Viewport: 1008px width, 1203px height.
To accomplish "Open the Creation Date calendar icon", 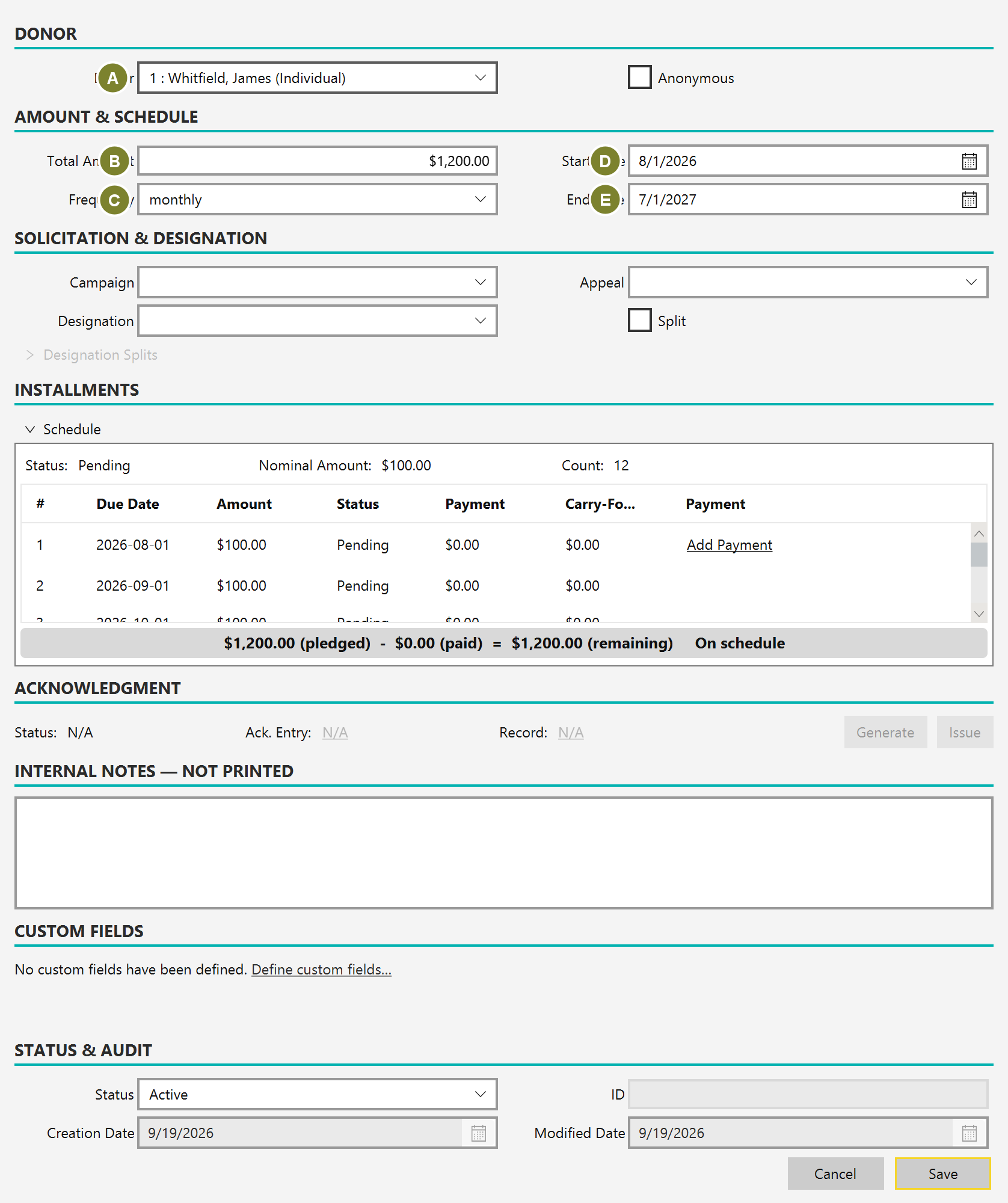I will [x=479, y=1133].
